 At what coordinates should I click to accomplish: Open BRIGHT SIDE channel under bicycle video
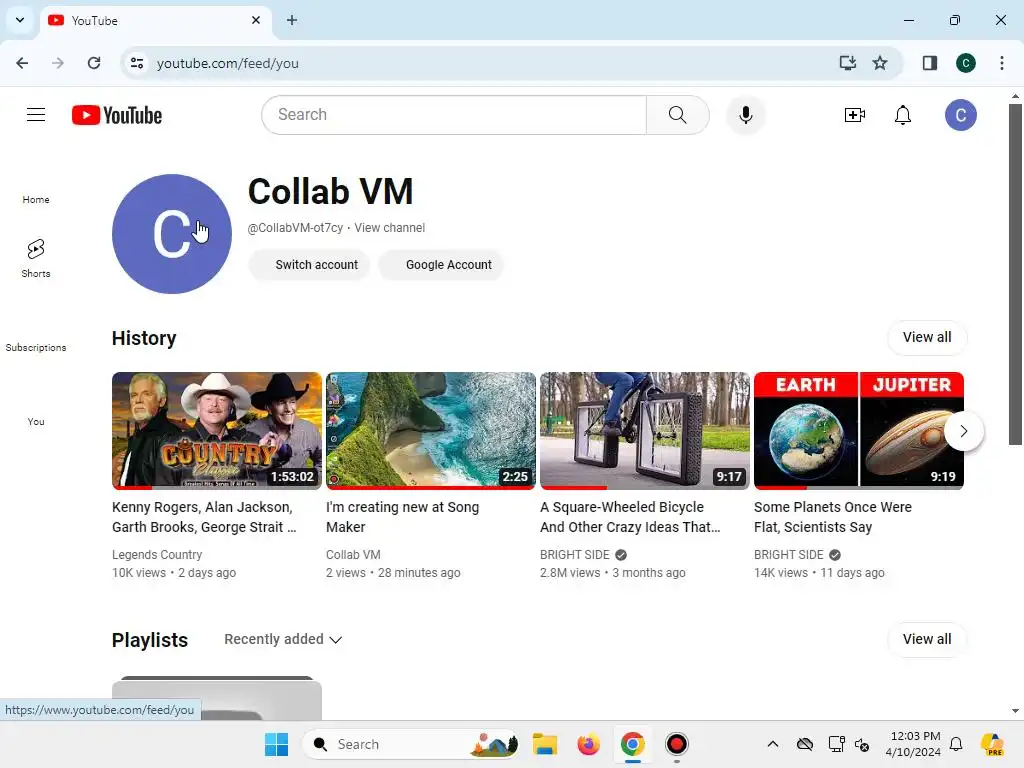[575, 554]
